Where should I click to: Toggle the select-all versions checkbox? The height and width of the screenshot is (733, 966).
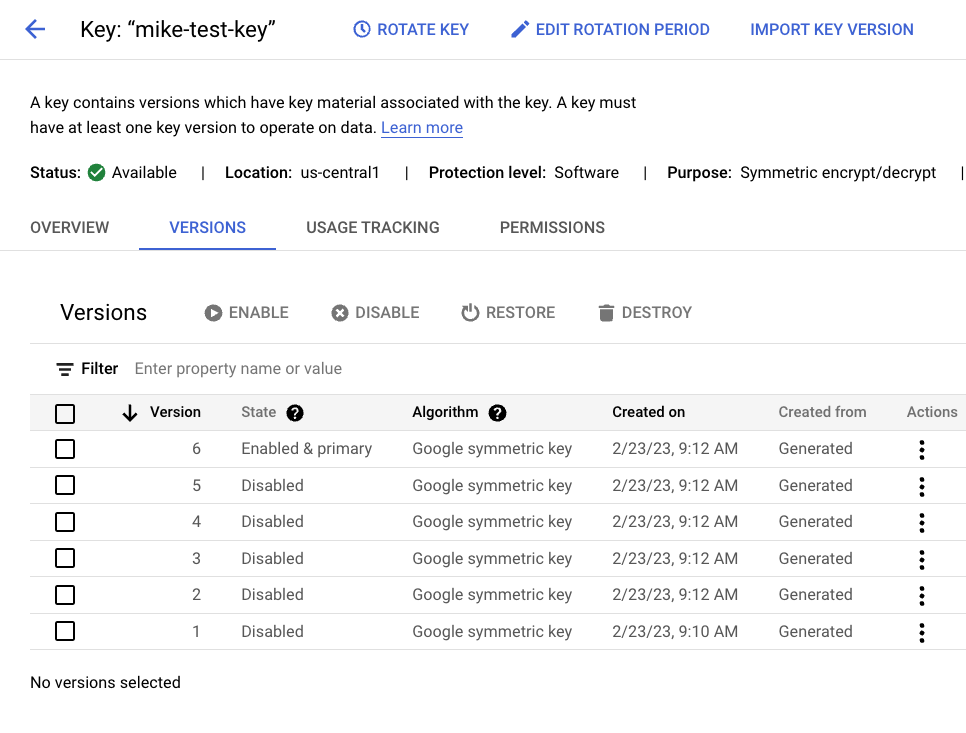pos(65,413)
